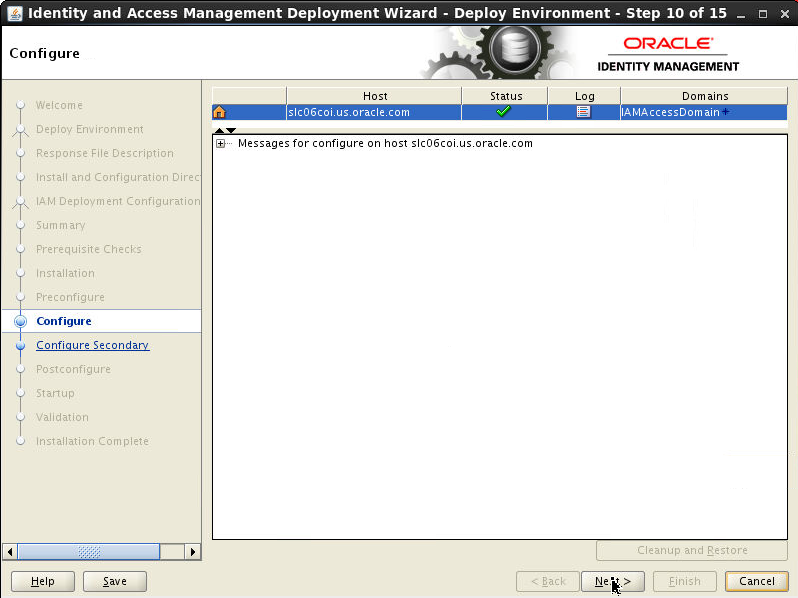
Task: Click the disabled Back button
Action: 548,581
